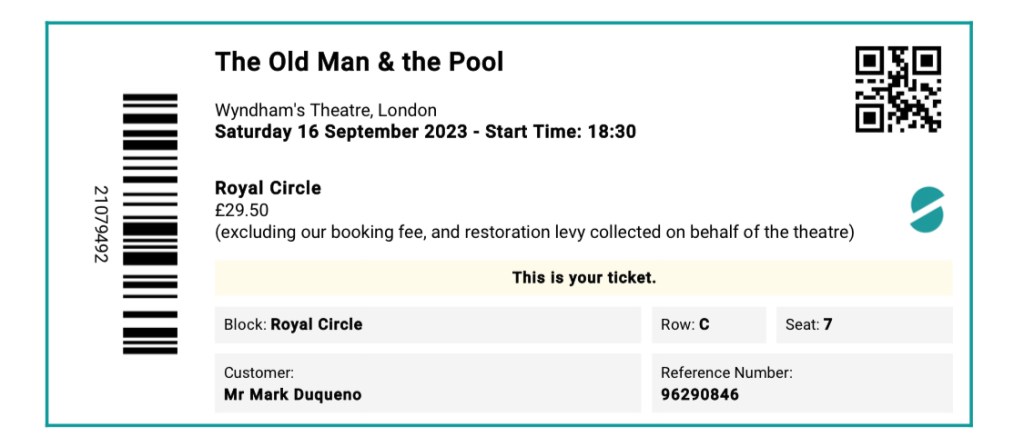Select the Royal Circle section heading
This screenshot has height=447, width=1024.
click(x=268, y=188)
